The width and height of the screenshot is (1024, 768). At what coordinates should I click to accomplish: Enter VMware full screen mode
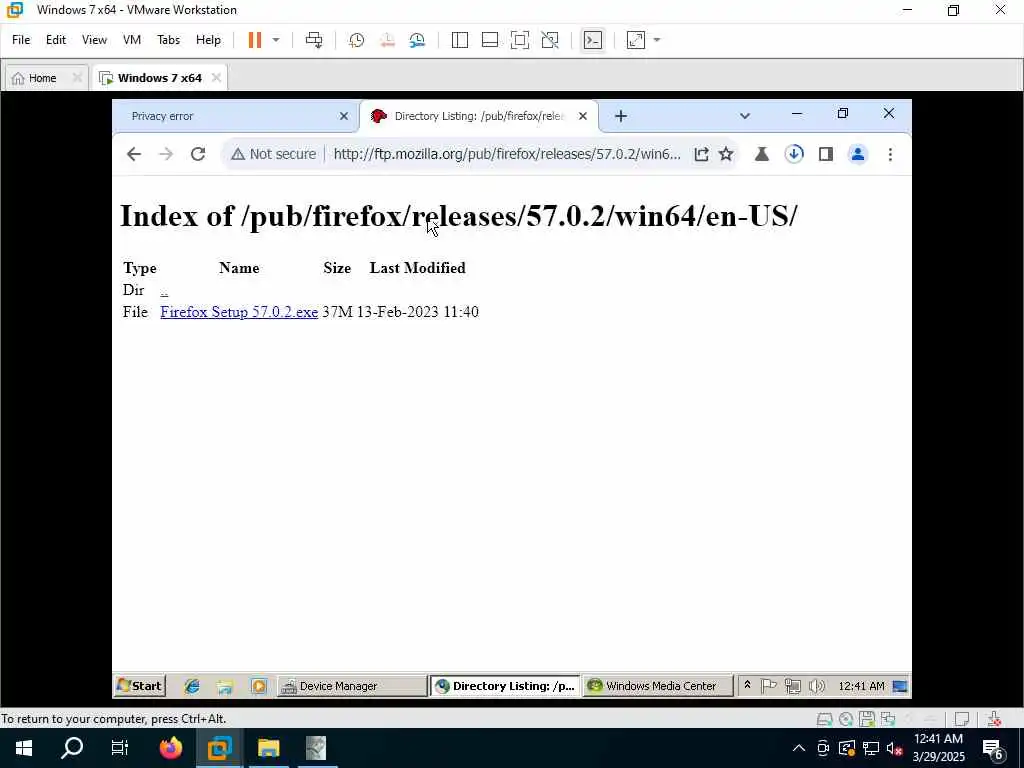tap(520, 40)
